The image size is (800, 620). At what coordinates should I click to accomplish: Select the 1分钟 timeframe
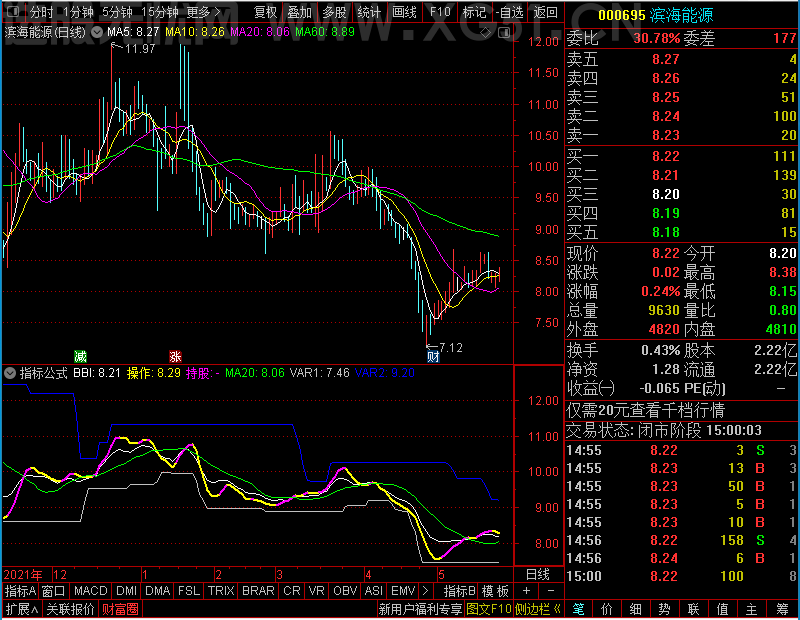pyautogui.click(x=79, y=12)
